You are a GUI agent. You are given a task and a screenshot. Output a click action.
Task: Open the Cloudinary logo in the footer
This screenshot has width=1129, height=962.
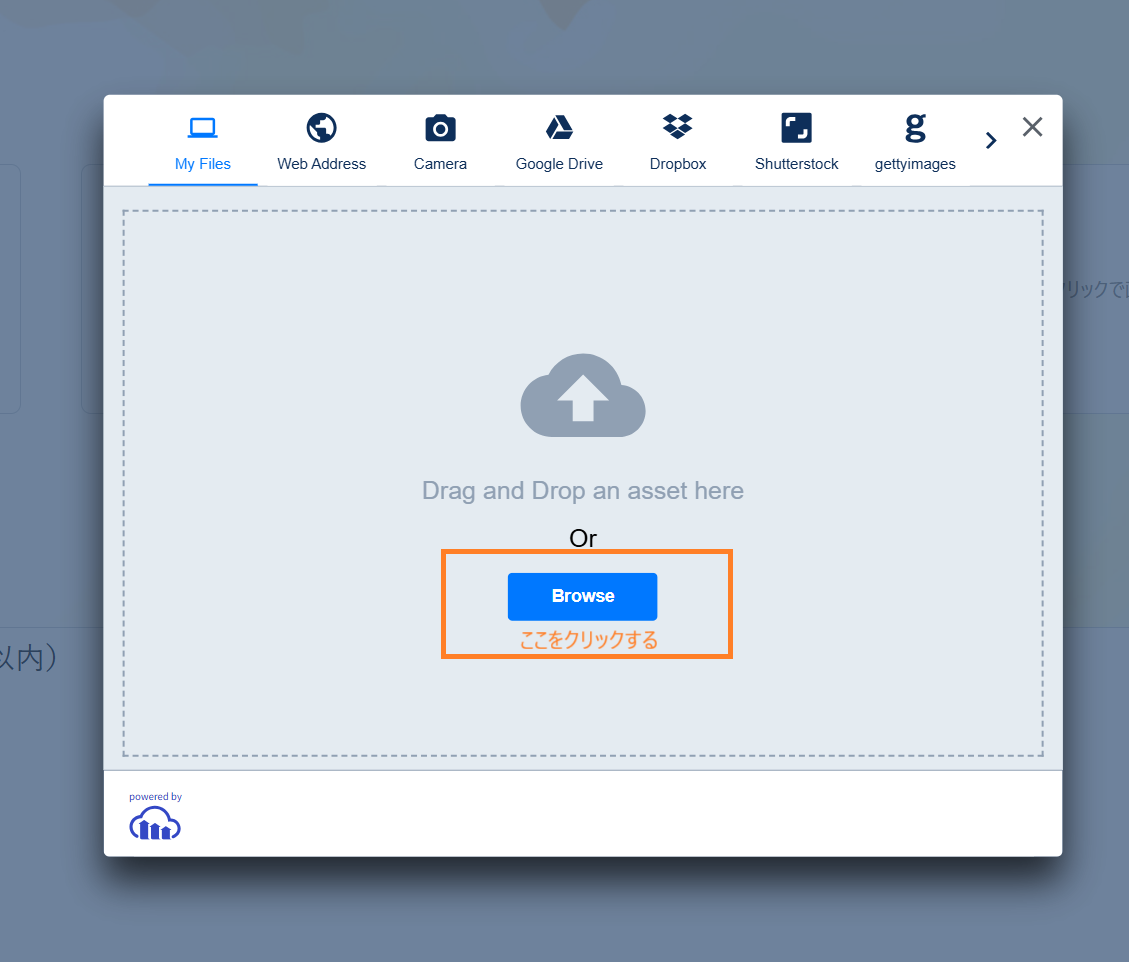click(155, 824)
